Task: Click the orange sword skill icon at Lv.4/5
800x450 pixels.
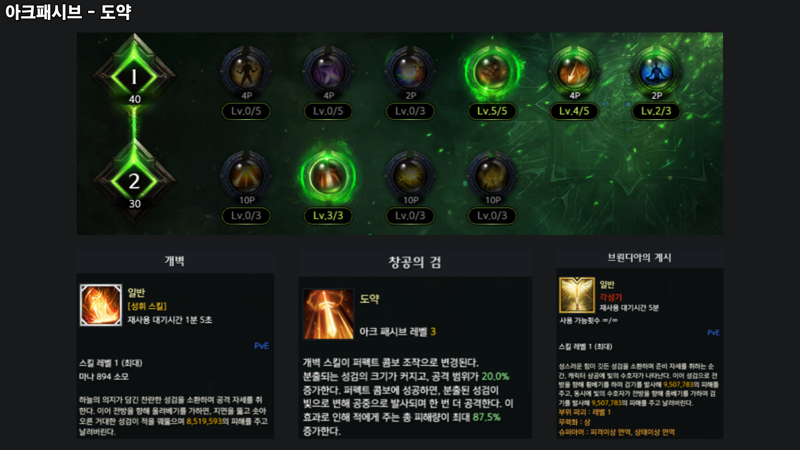Action: pos(574,71)
